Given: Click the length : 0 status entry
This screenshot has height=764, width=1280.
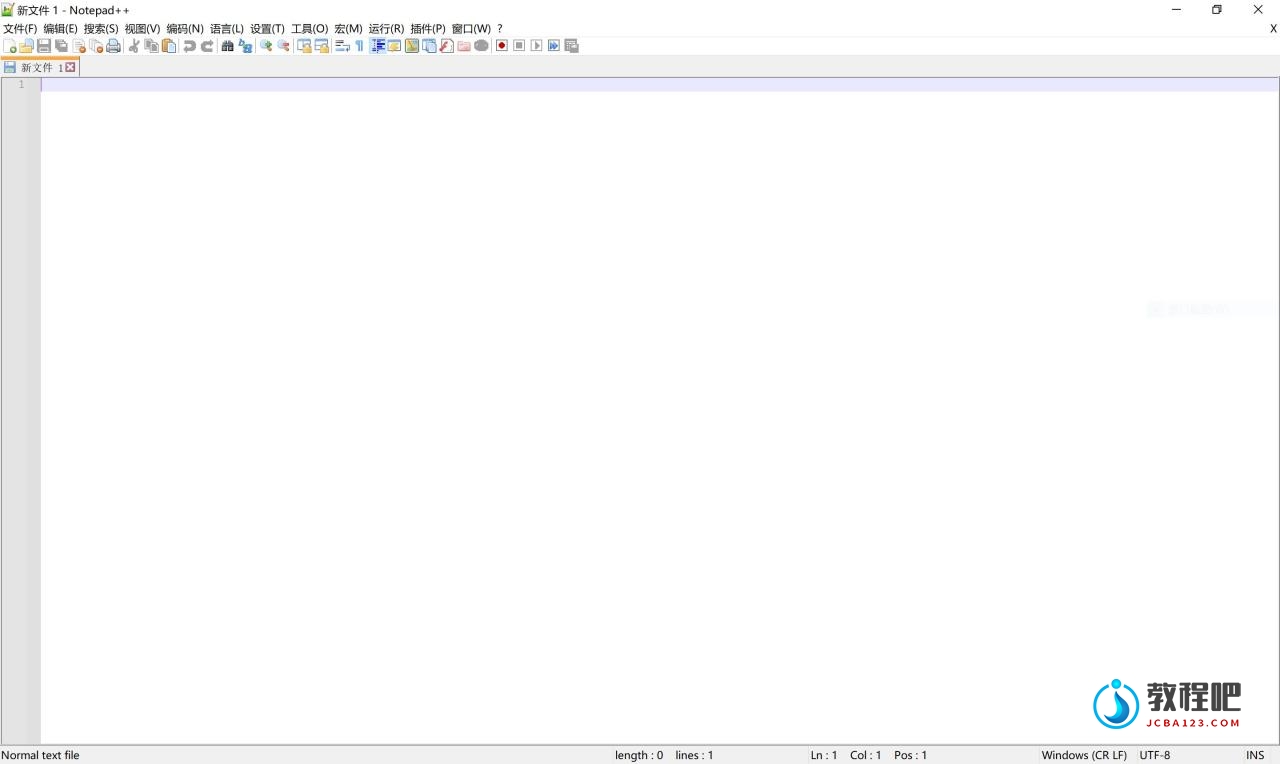Looking at the screenshot, I should pyautogui.click(x=639, y=755).
